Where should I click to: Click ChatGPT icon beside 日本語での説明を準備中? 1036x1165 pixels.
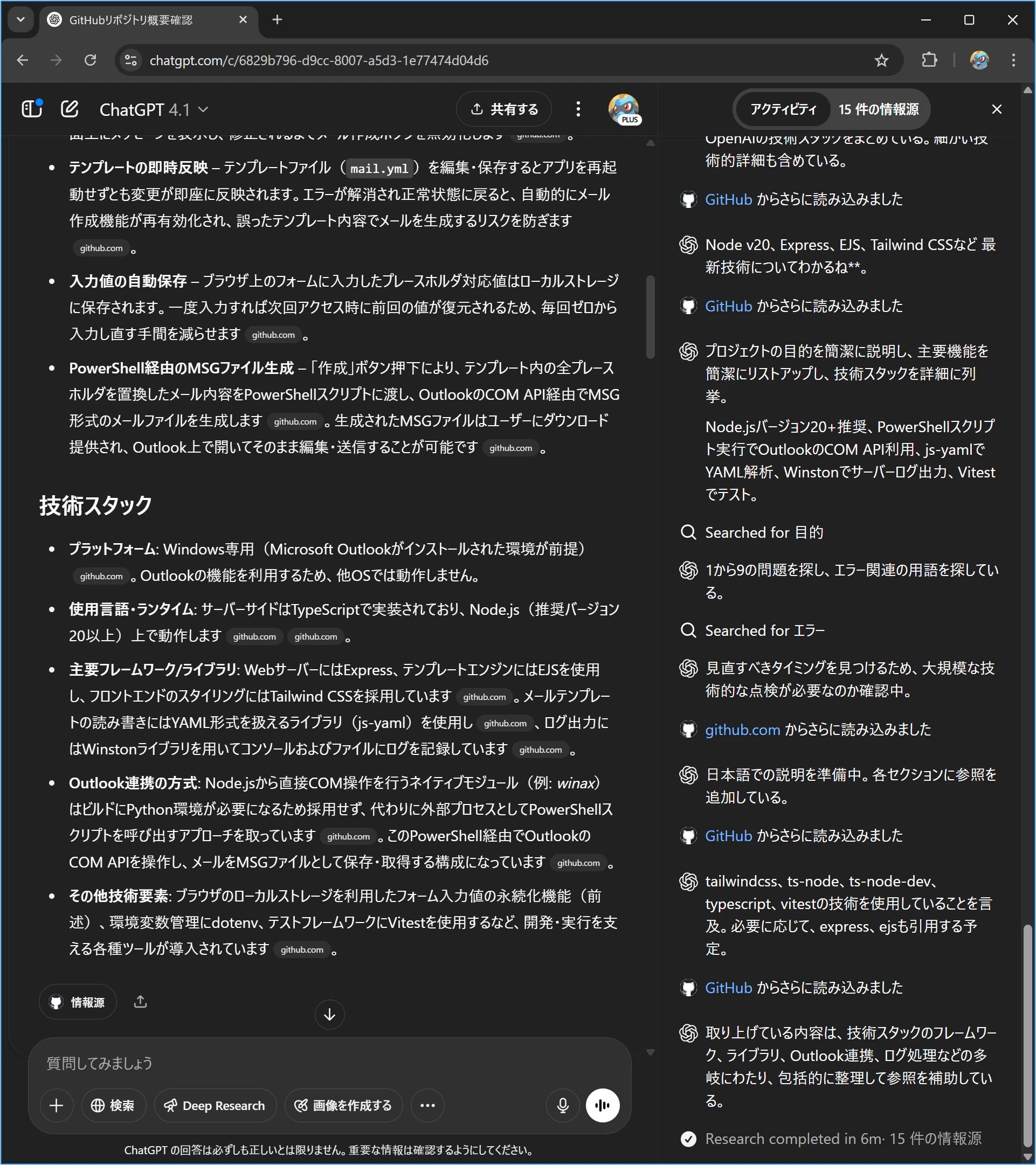(x=688, y=774)
